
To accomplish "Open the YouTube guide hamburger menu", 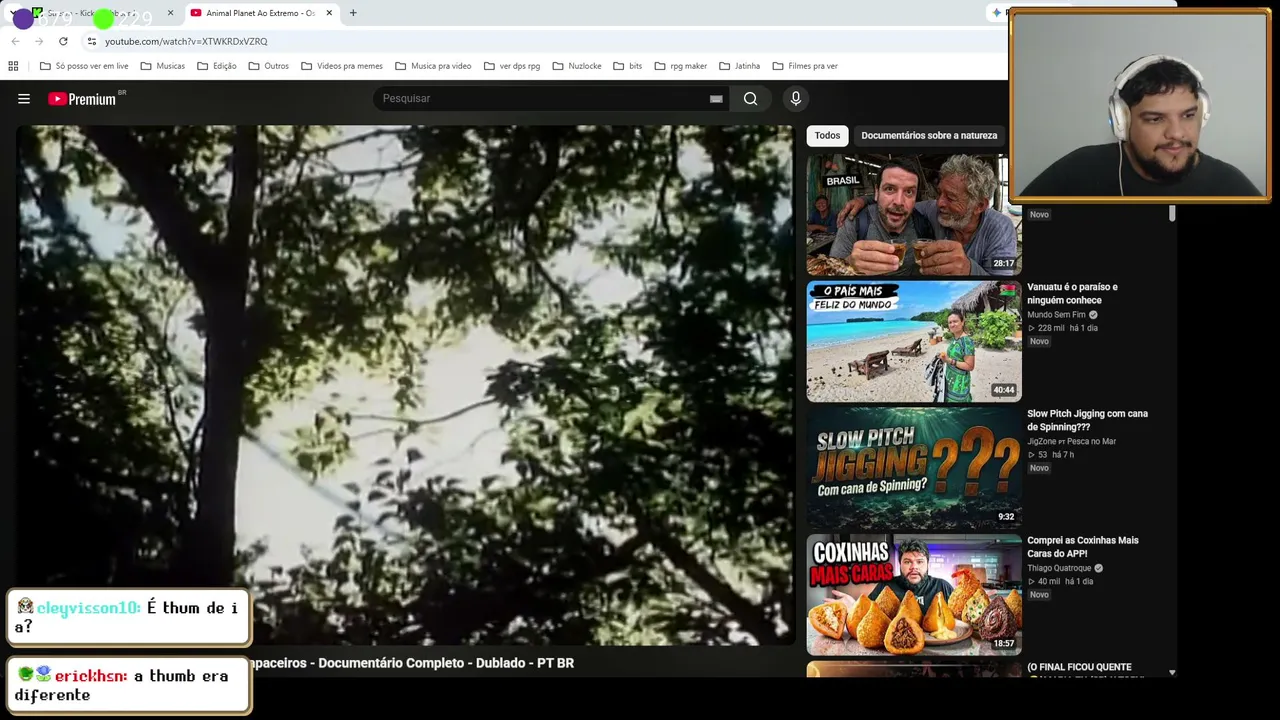I will pos(24,99).
